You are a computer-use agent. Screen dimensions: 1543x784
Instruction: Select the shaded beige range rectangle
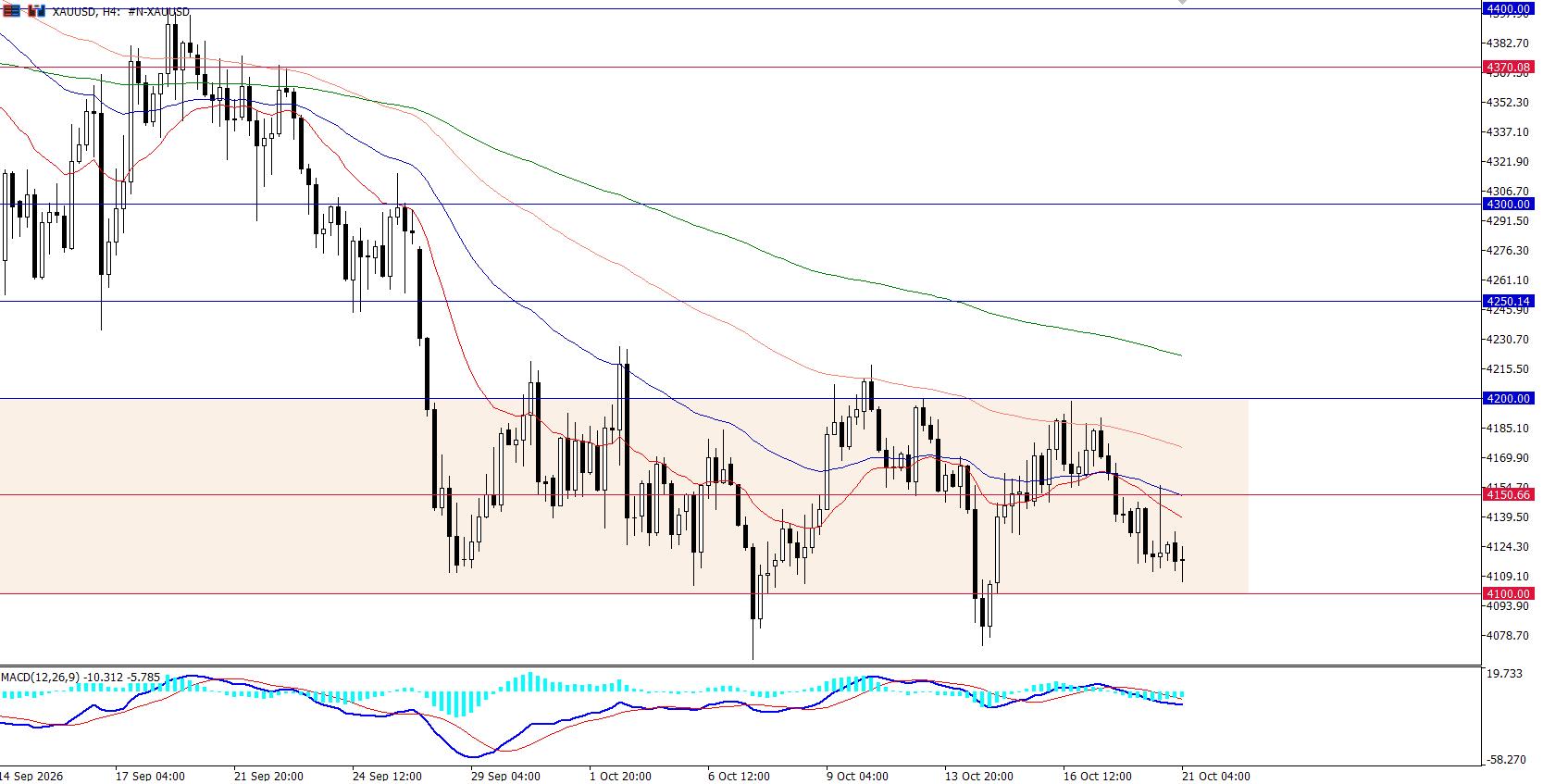(x=624, y=496)
